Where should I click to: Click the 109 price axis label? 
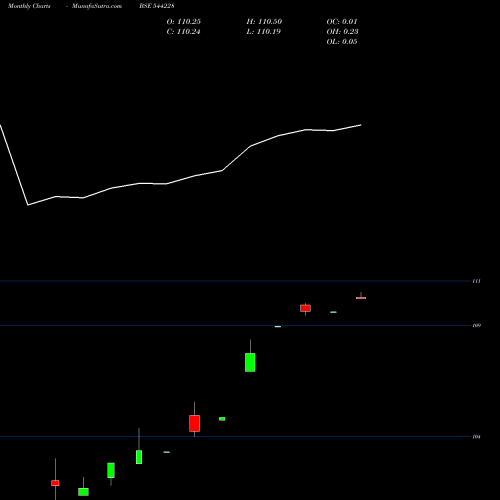pos(477,325)
